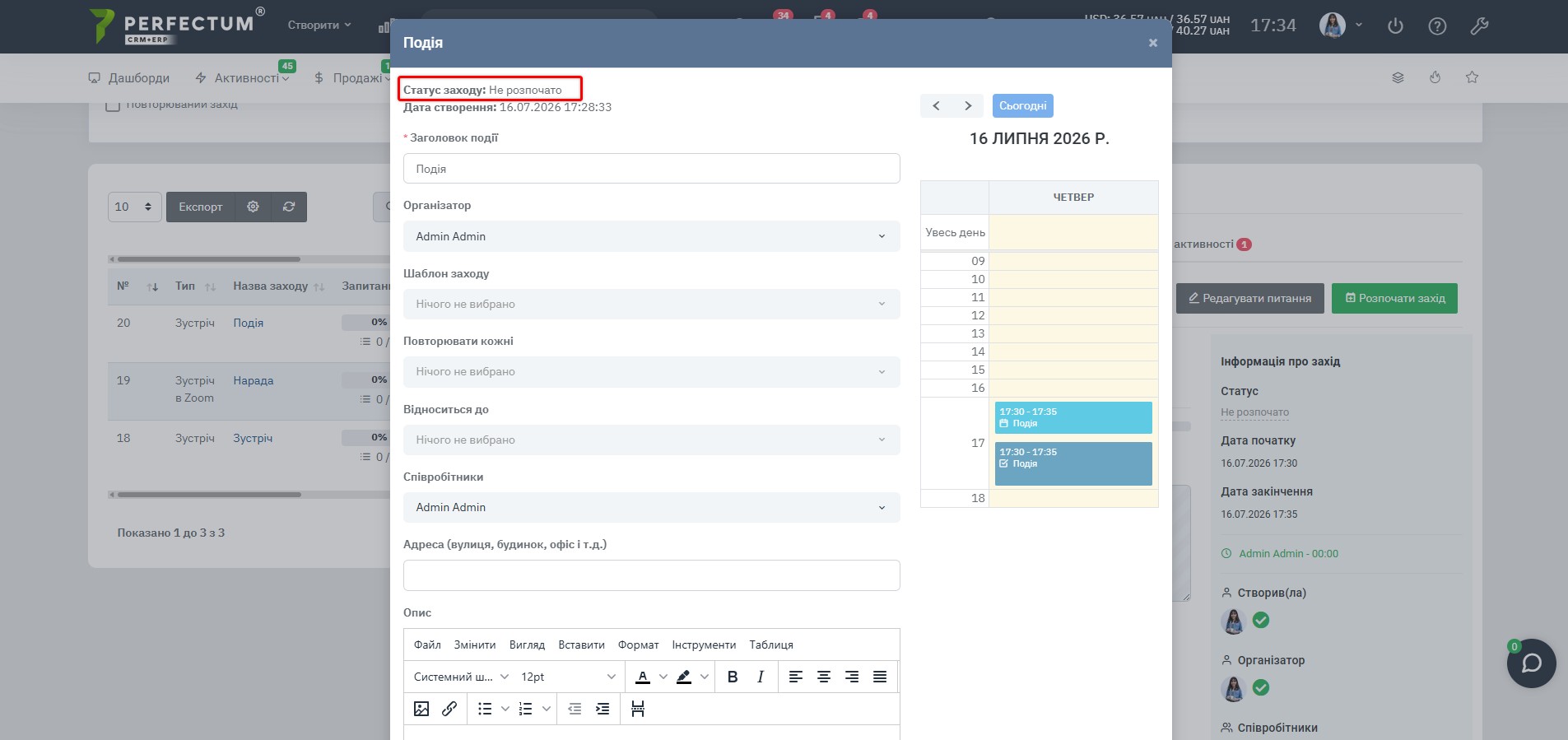Screen dimensions: 1568x740
Task: Click the Сьогодні button
Action: coord(1023,106)
